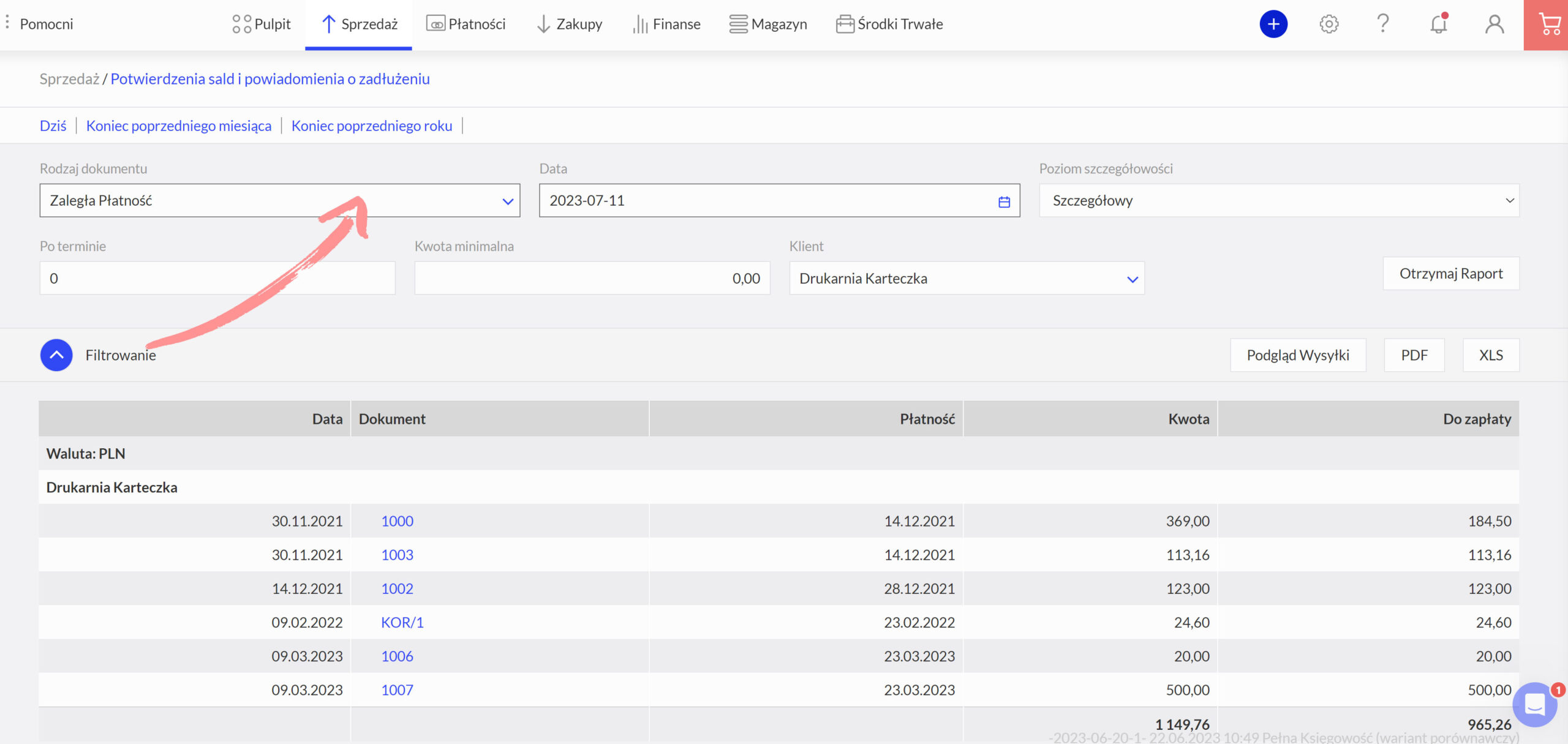Open document 1003

pos(397,554)
